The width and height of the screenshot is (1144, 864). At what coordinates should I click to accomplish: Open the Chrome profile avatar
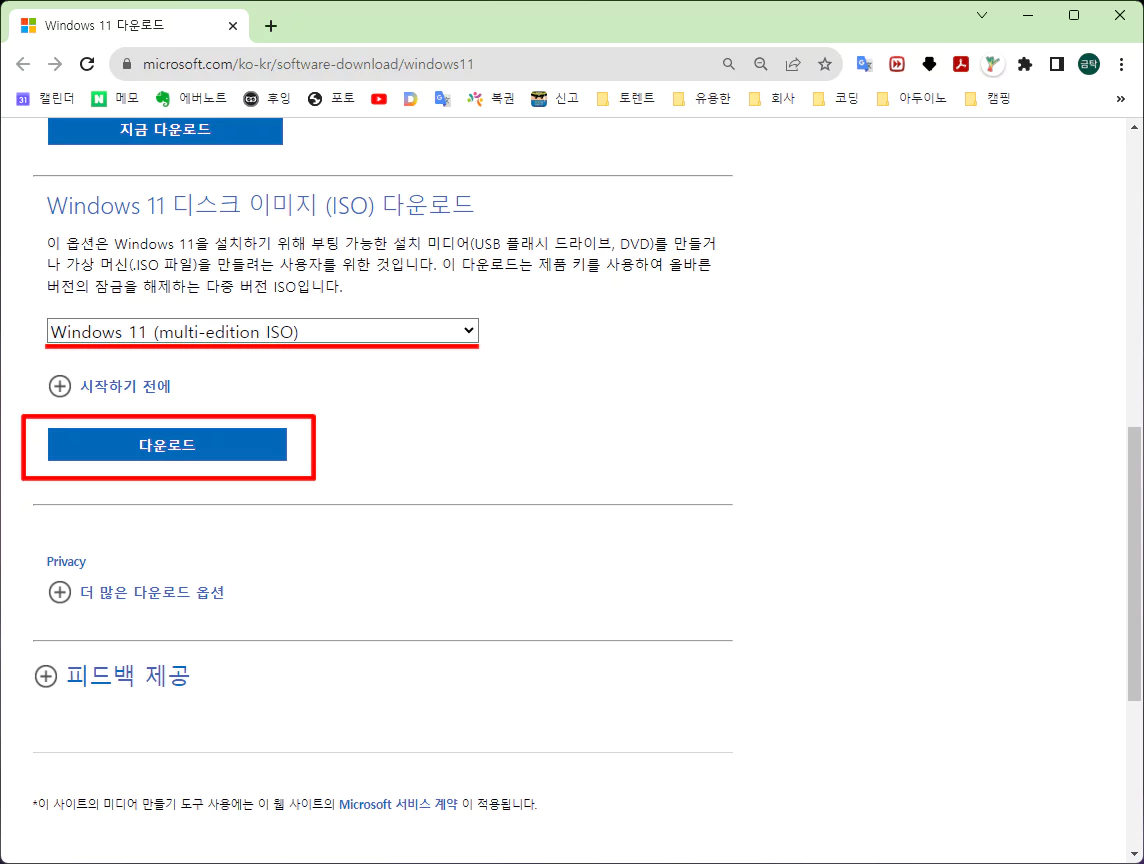pos(1089,64)
